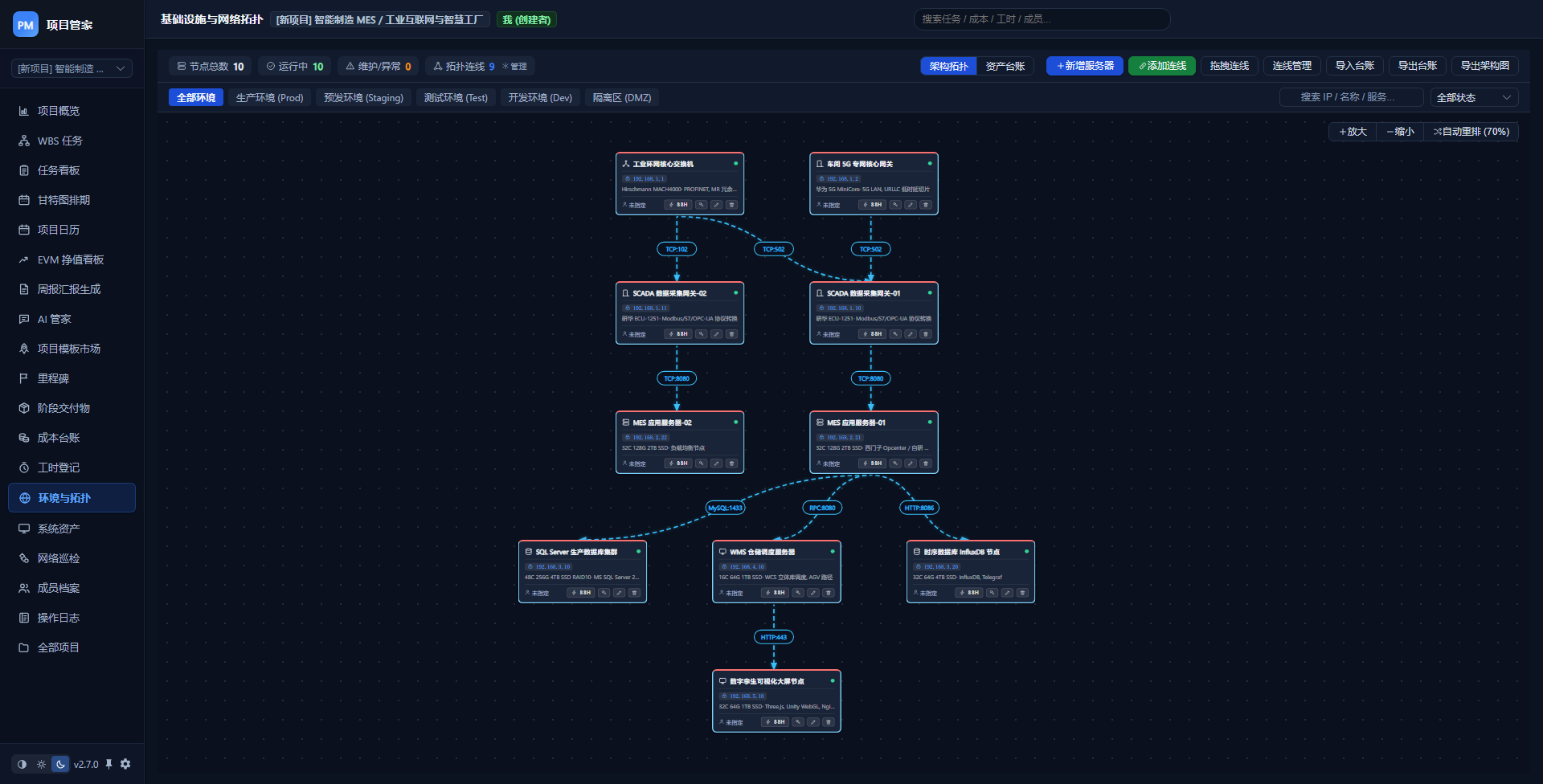Edit the 车间 5G 专网核心网关 node with pencil icon
The height and width of the screenshot is (784, 1543).
(x=911, y=205)
